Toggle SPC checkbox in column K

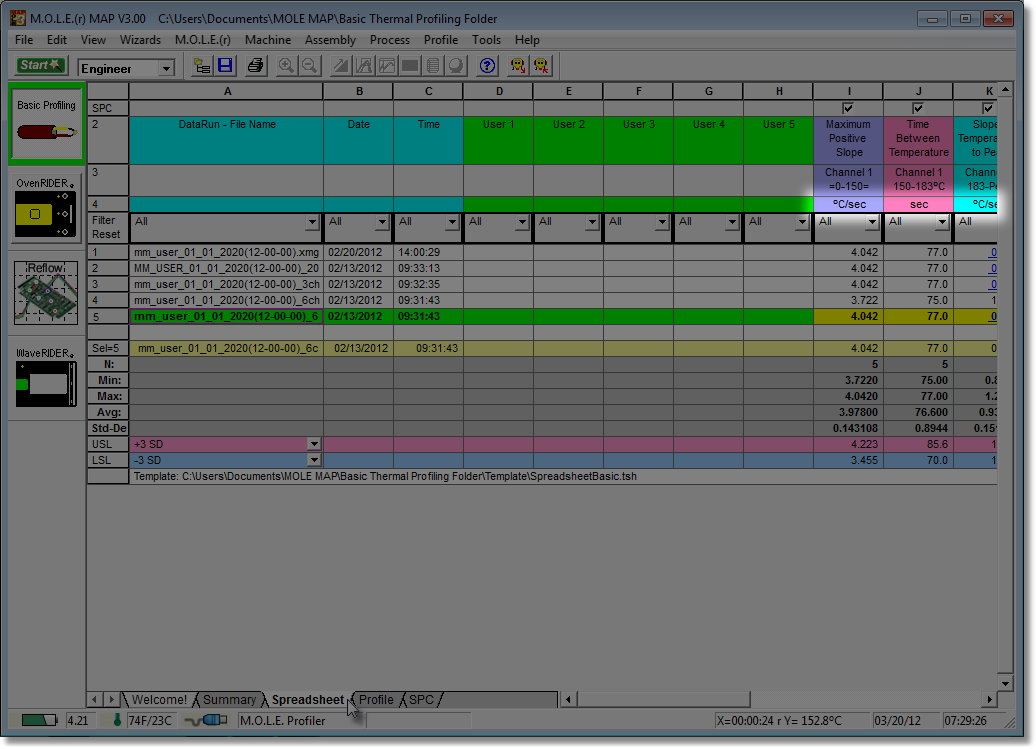[988, 108]
